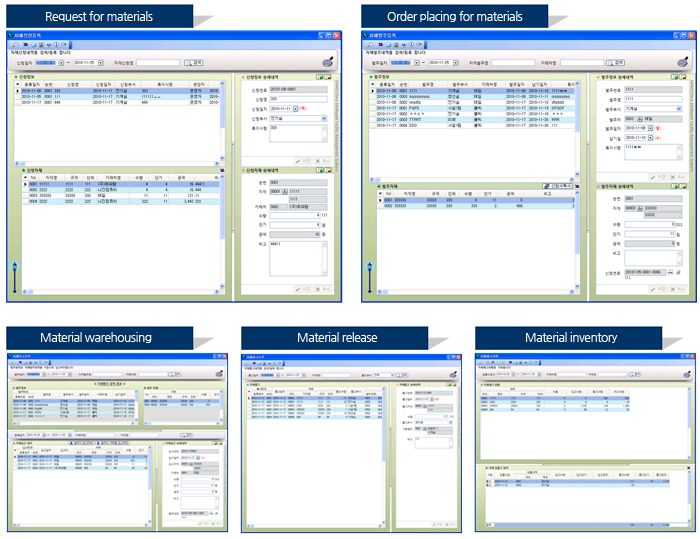700x539 pixels.
Task: Expand the department combo box in Request detail panel
Action: point(324,118)
